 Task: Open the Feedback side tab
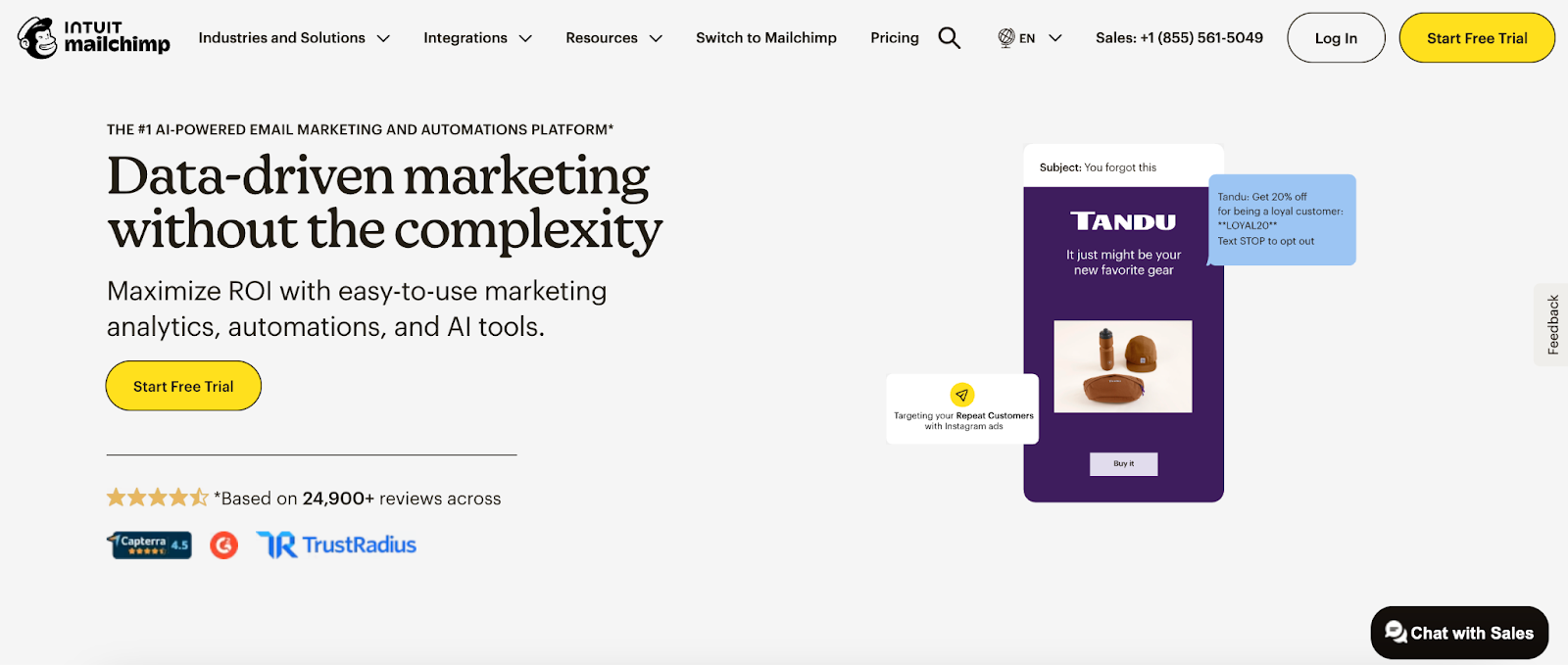[1552, 324]
